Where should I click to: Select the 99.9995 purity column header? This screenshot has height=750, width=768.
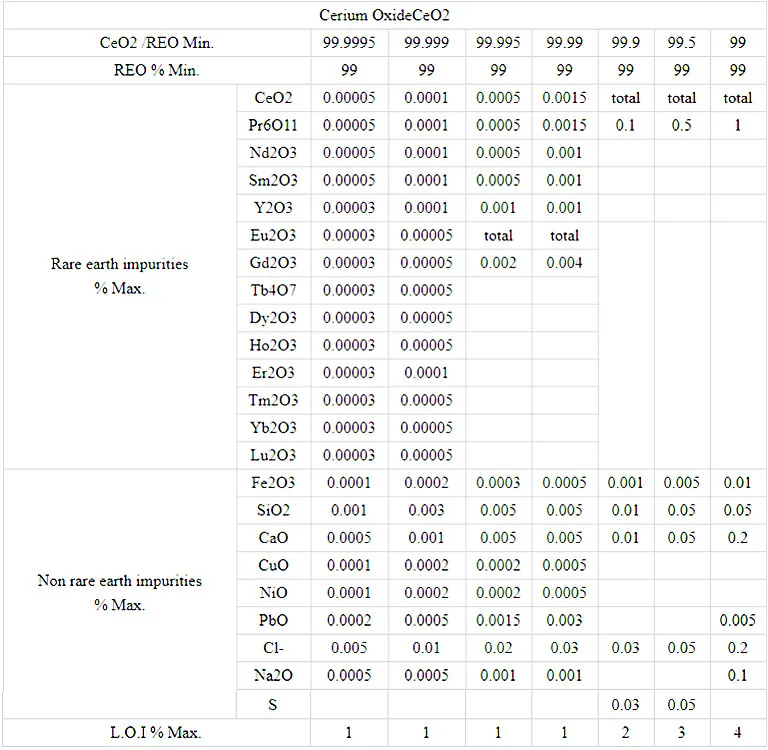click(x=349, y=43)
